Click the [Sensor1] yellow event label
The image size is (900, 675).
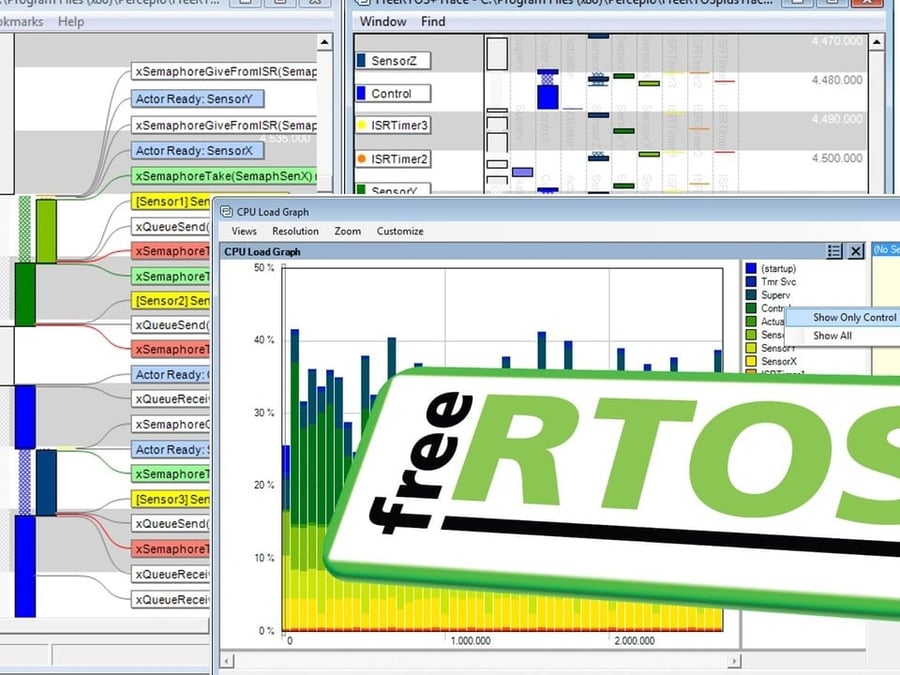171,201
